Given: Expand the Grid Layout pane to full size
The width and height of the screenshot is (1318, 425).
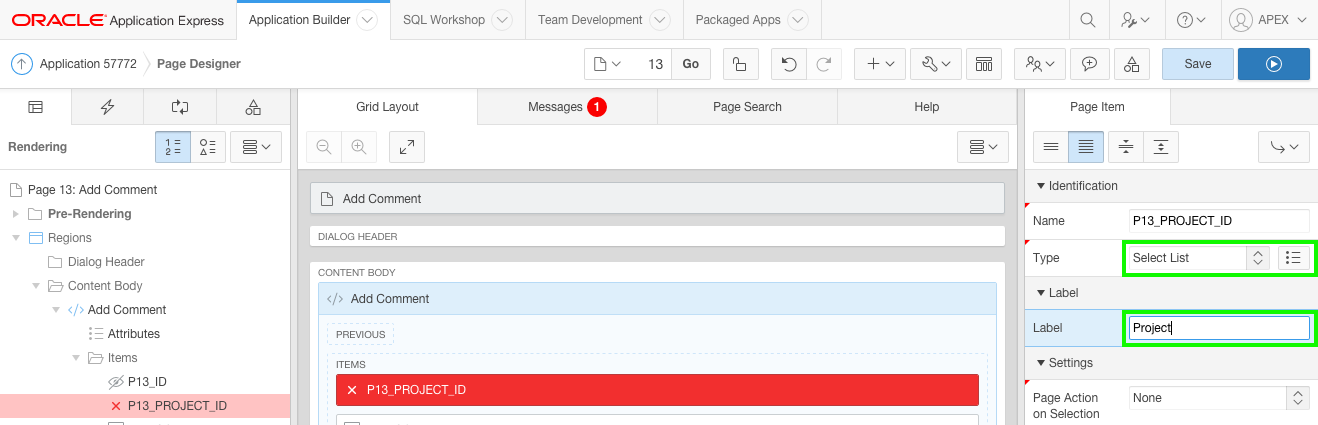Looking at the screenshot, I should pos(407,147).
